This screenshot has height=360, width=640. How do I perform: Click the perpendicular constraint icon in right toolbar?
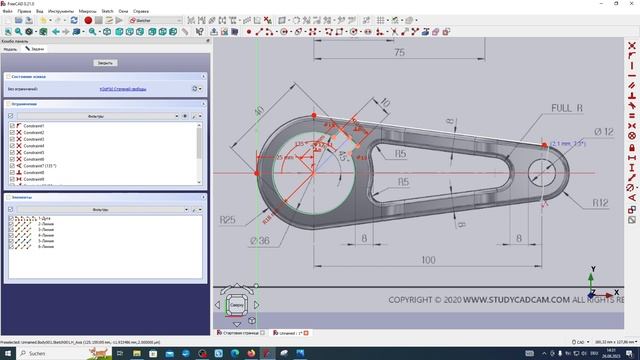[x=632, y=96]
